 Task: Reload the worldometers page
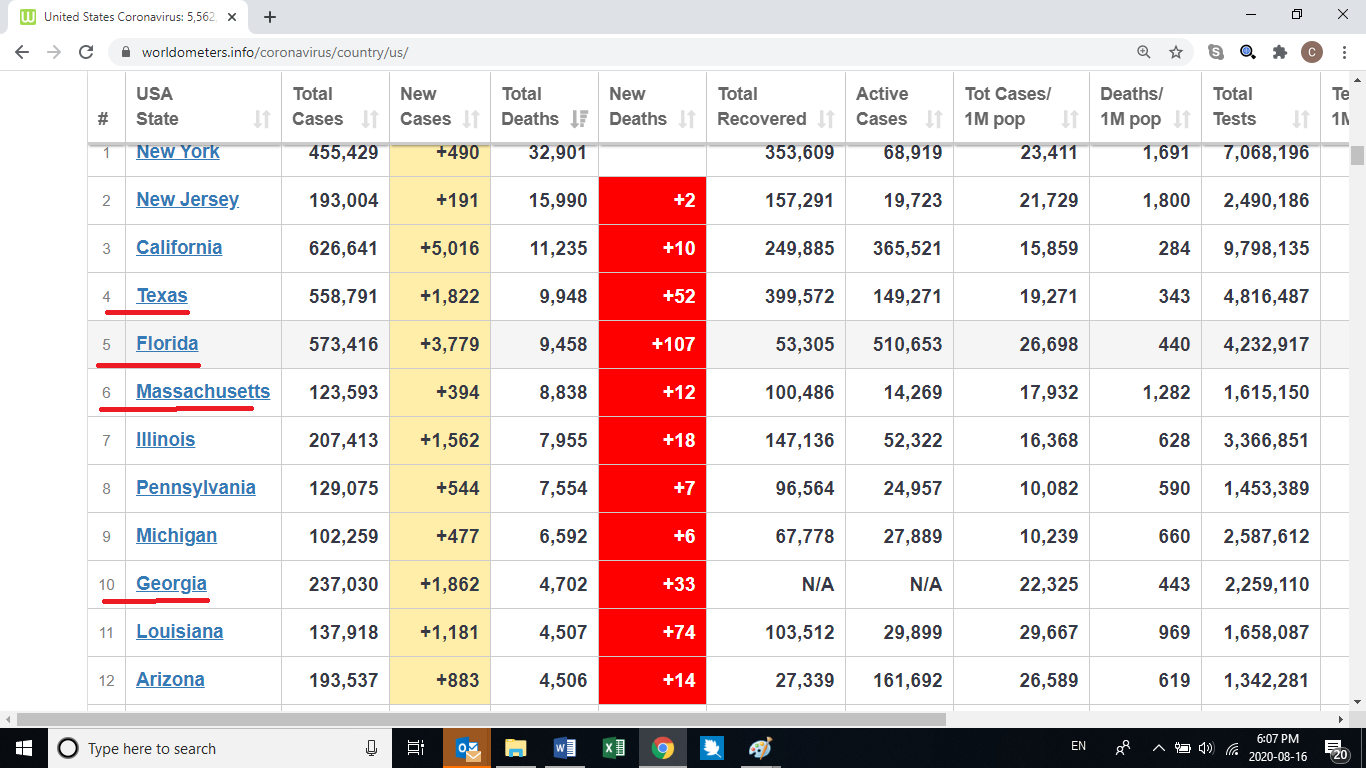(x=86, y=52)
